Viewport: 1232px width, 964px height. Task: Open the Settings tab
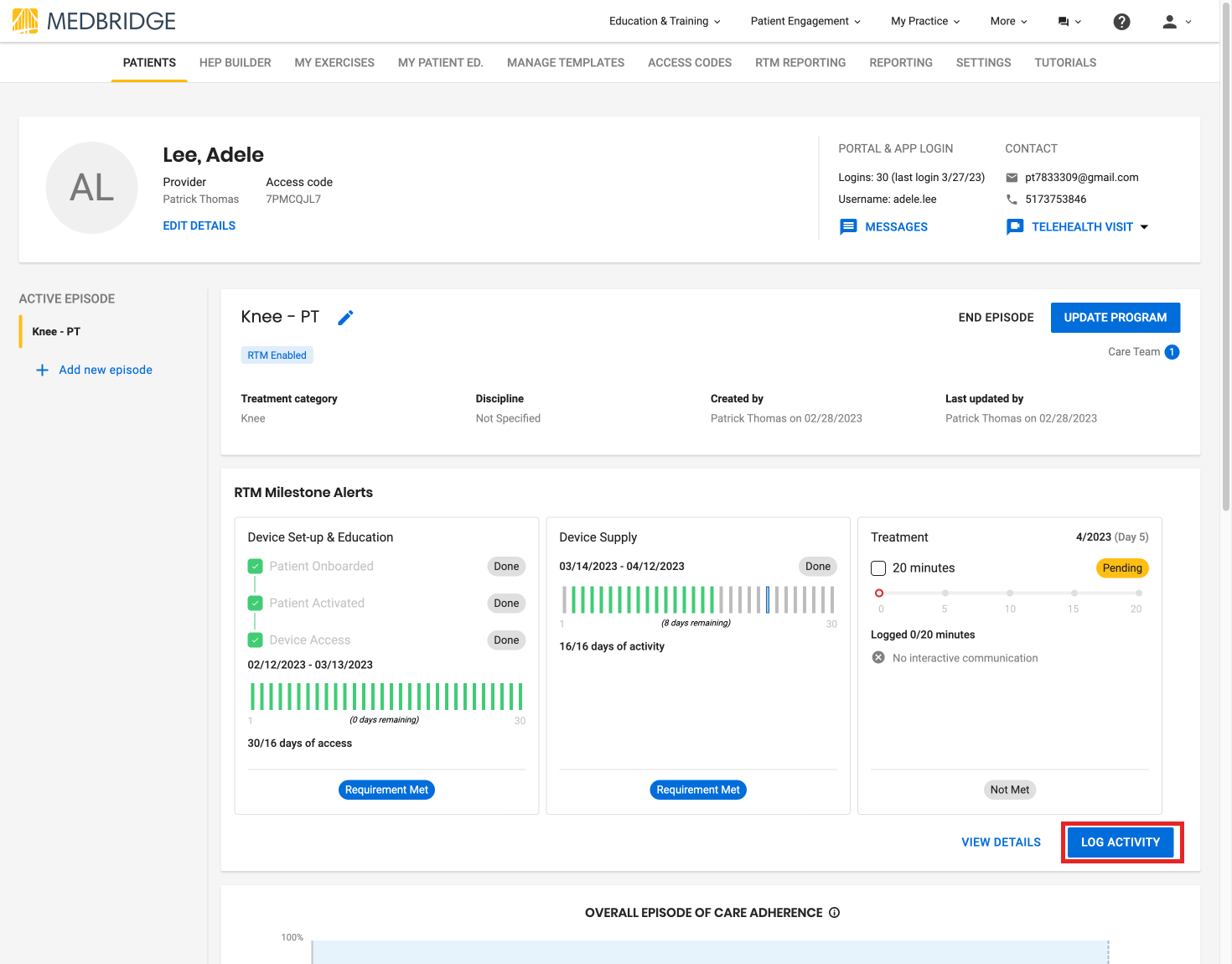pos(984,63)
